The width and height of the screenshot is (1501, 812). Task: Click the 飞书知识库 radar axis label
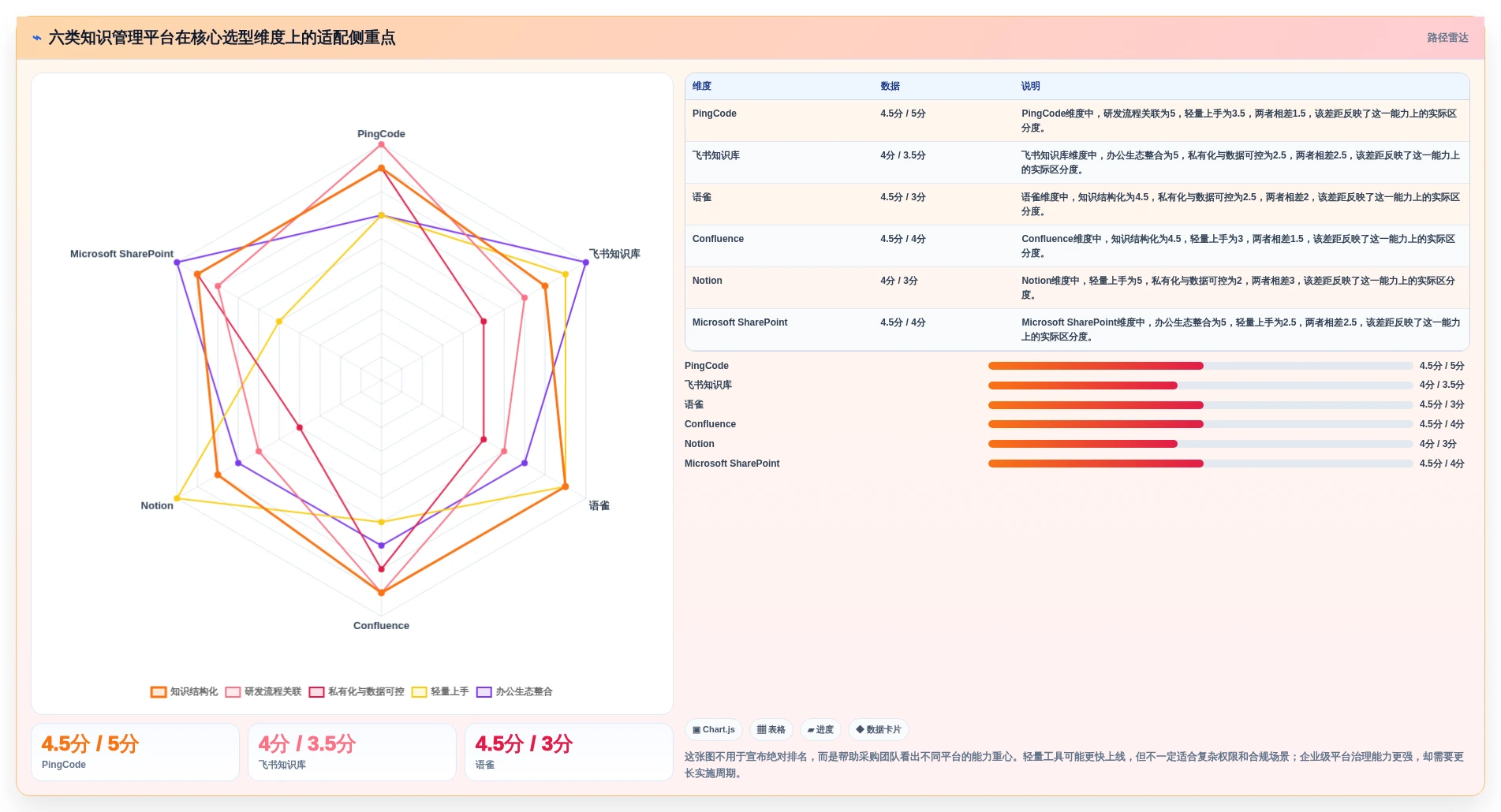614,254
